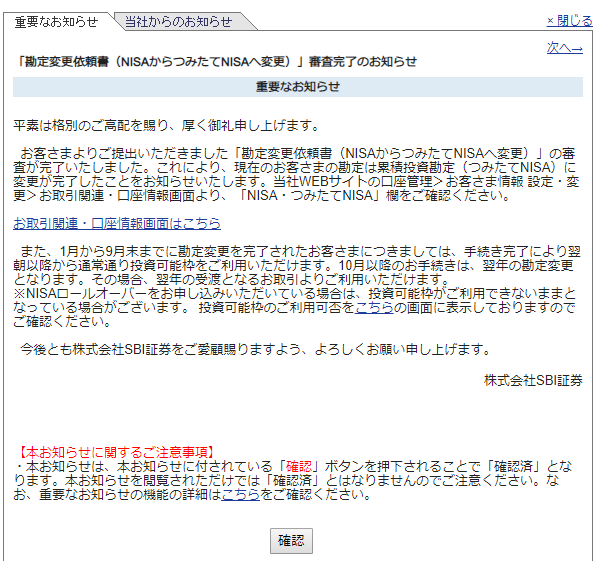Open こちら link about 重要なお知らせの機能の詳細
596x561 pixels.
click(x=240, y=494)
